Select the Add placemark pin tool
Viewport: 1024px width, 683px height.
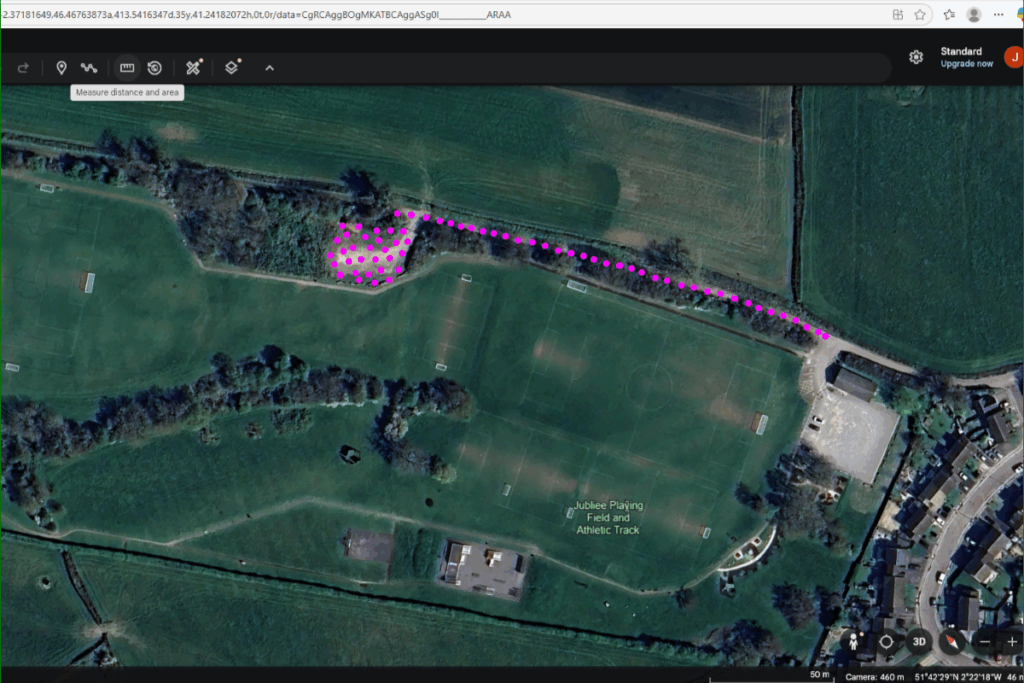click(x=61, y=67)
